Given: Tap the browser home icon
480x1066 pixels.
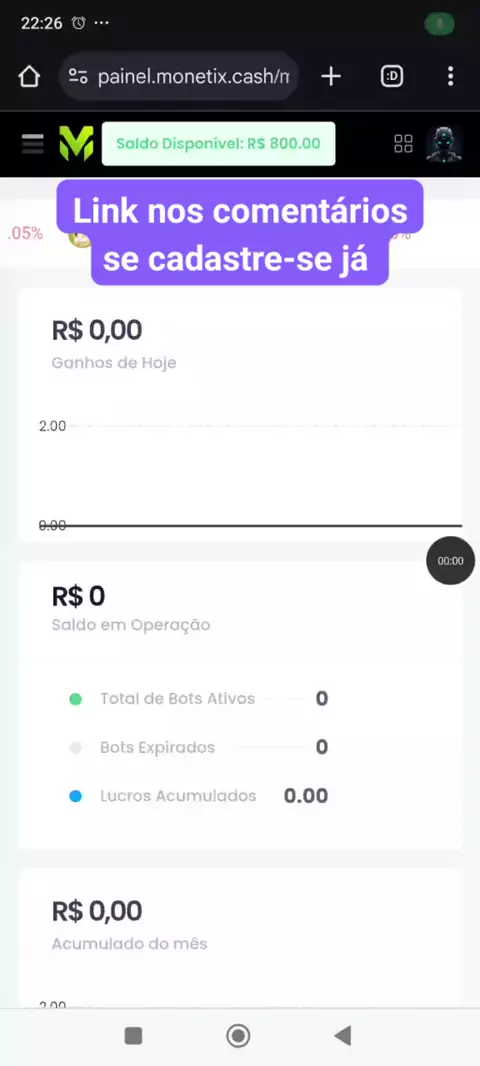Looking at the screenshot, I should click(29, 77).
